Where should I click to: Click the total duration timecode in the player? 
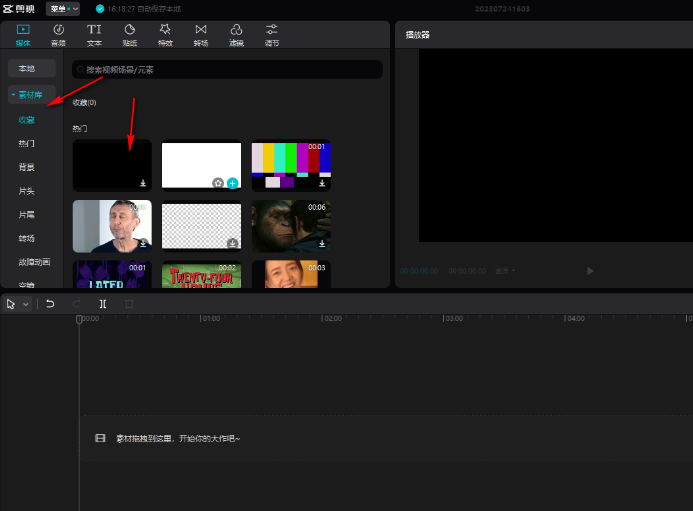[x=467, y=271]
